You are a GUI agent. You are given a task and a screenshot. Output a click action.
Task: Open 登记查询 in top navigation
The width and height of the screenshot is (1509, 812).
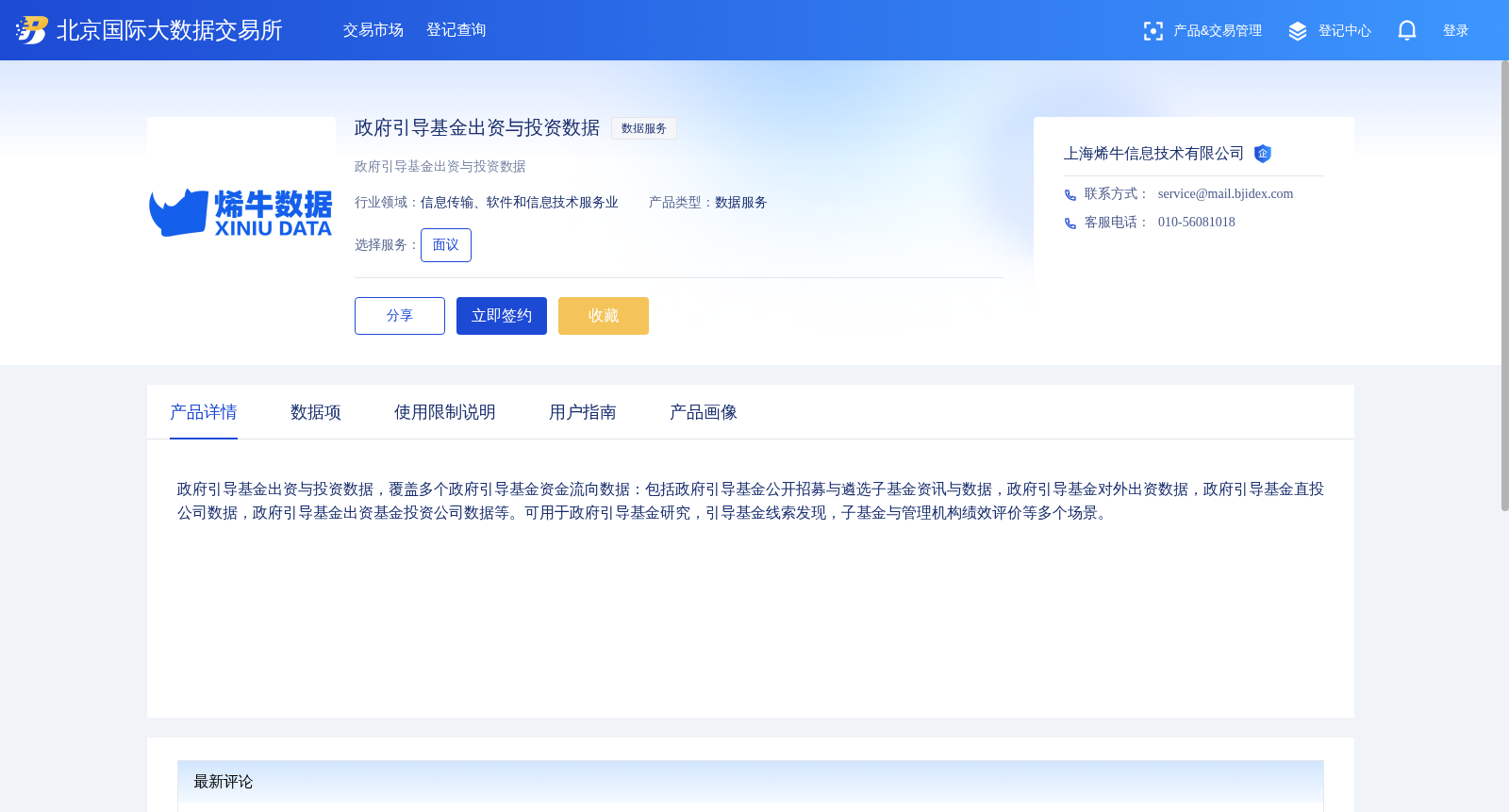tap(456, 30)
